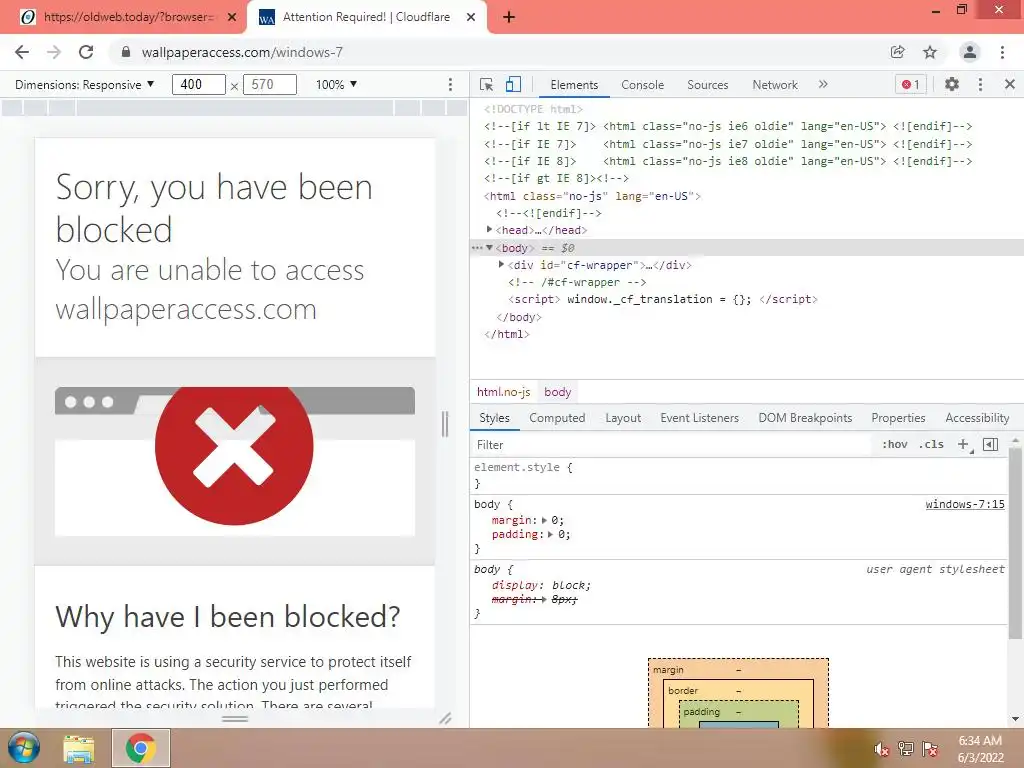This screenshot has width=1024, height=768.
Task: Open the Styles pane tab
Action: (494, 418)
